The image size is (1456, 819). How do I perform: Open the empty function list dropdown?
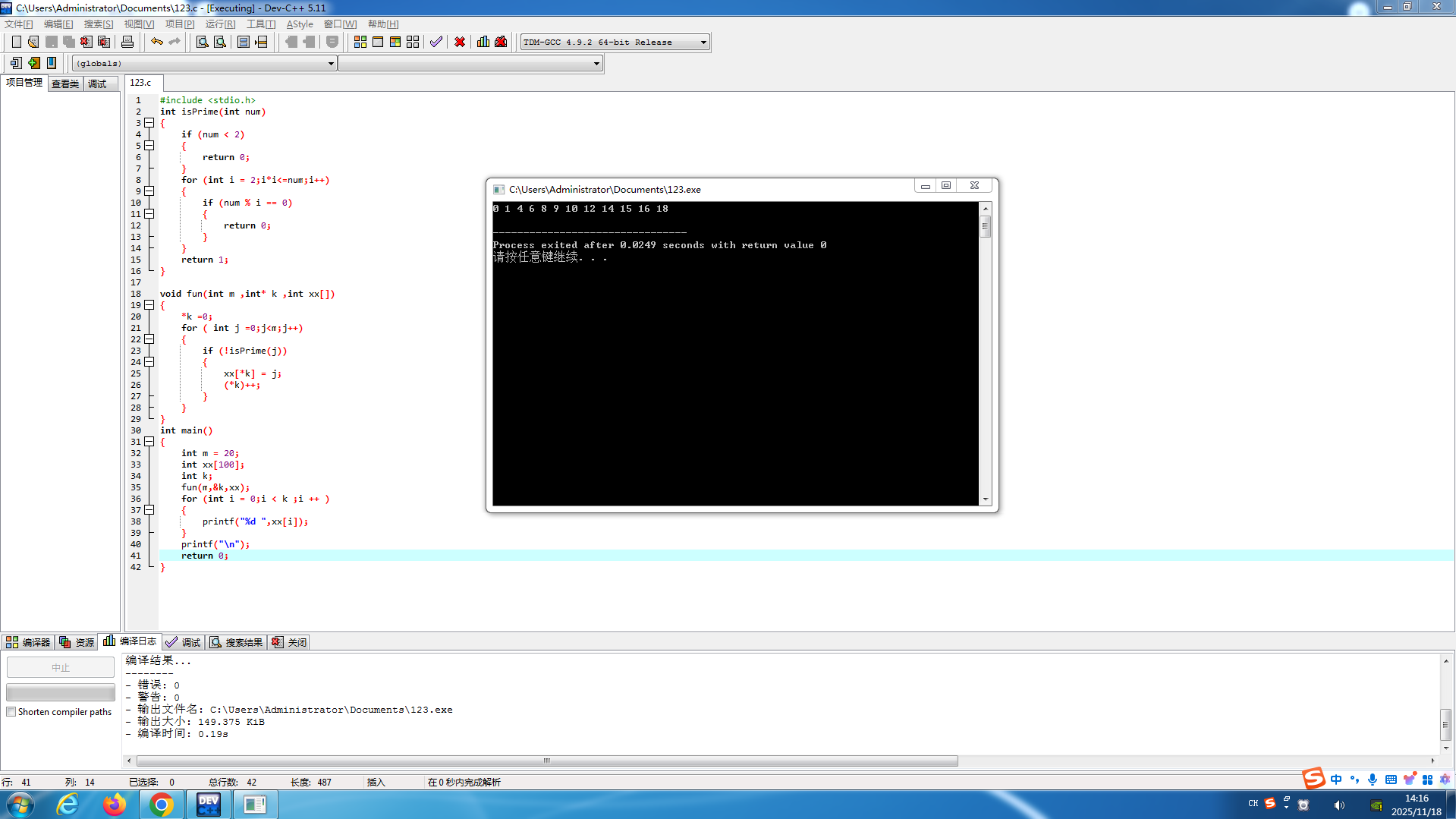tap(596, 64)
